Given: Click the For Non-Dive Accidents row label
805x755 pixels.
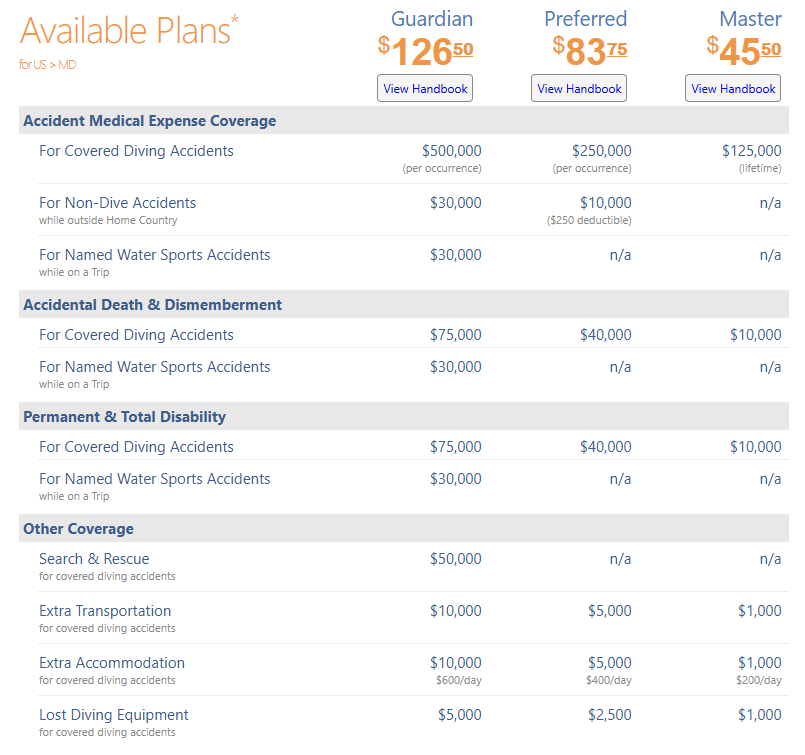Looking at the screenshot, I should 118,203.
